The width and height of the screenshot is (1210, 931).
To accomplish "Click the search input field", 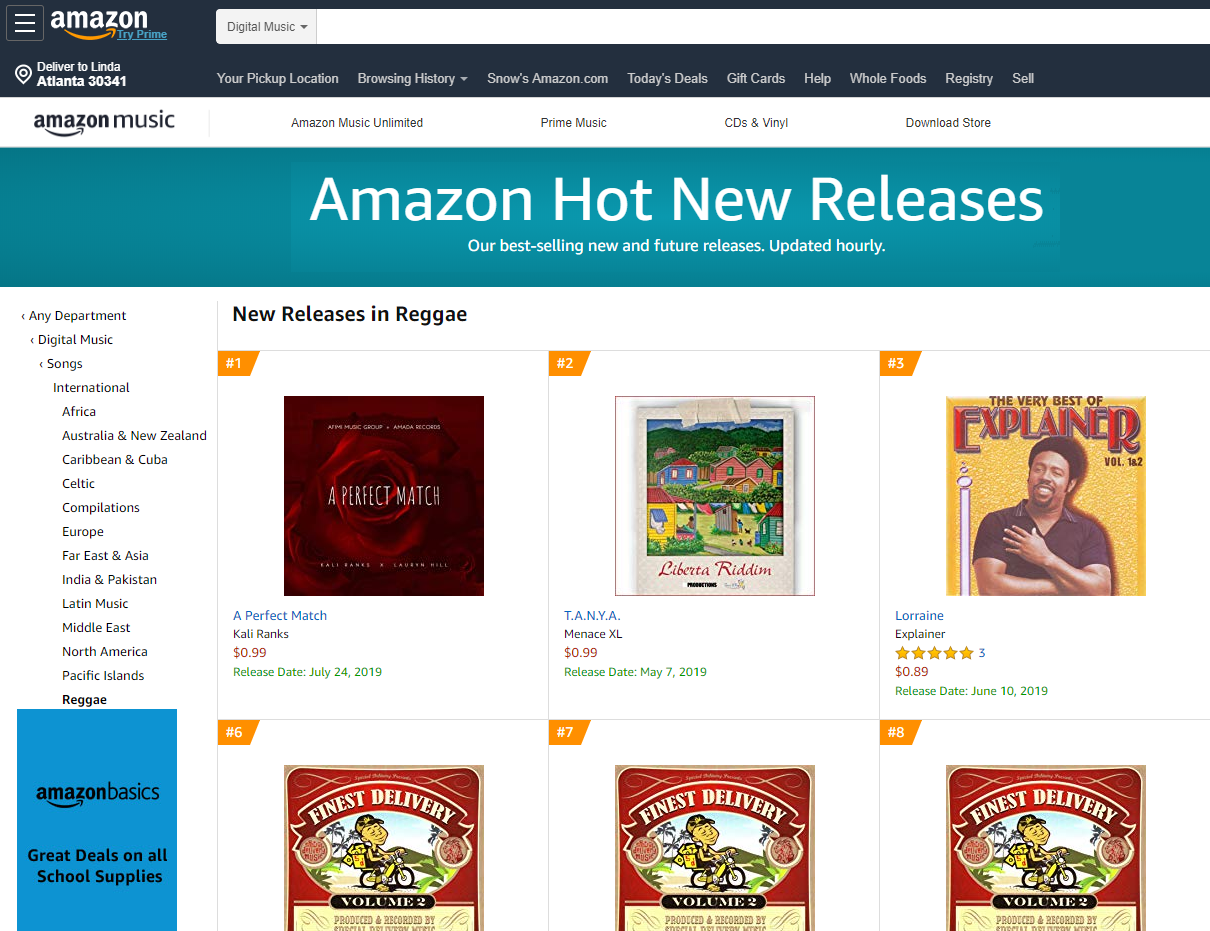I will click(763, 27).
